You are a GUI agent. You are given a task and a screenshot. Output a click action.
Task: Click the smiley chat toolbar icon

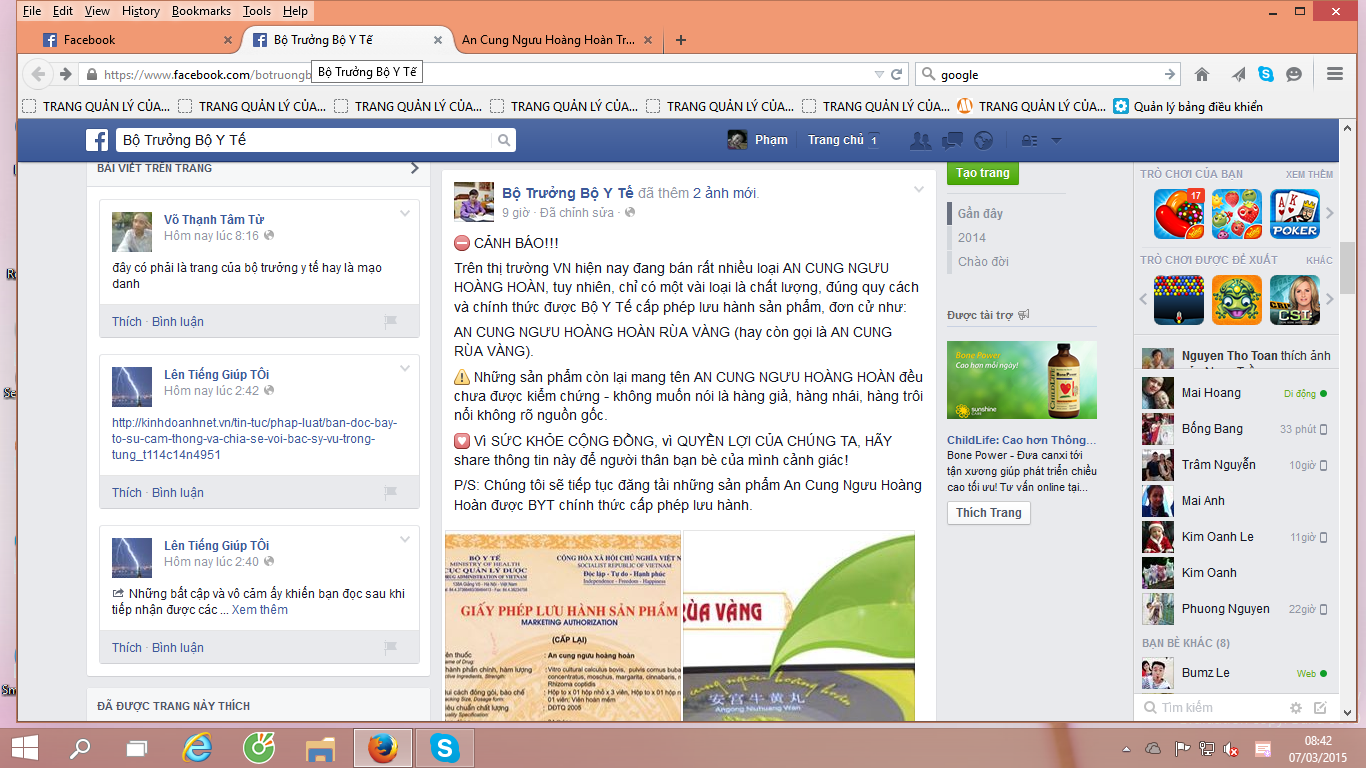[1294, 74]
